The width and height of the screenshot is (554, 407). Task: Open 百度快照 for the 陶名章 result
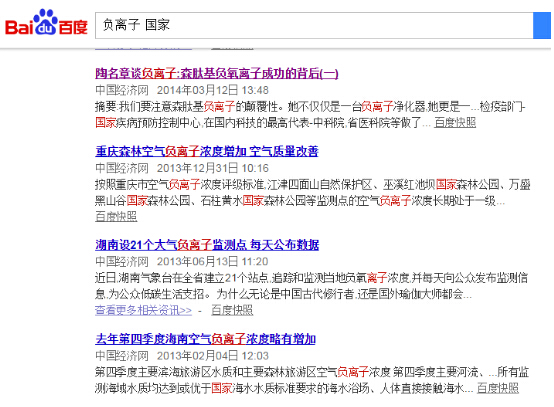pos(455,123)
